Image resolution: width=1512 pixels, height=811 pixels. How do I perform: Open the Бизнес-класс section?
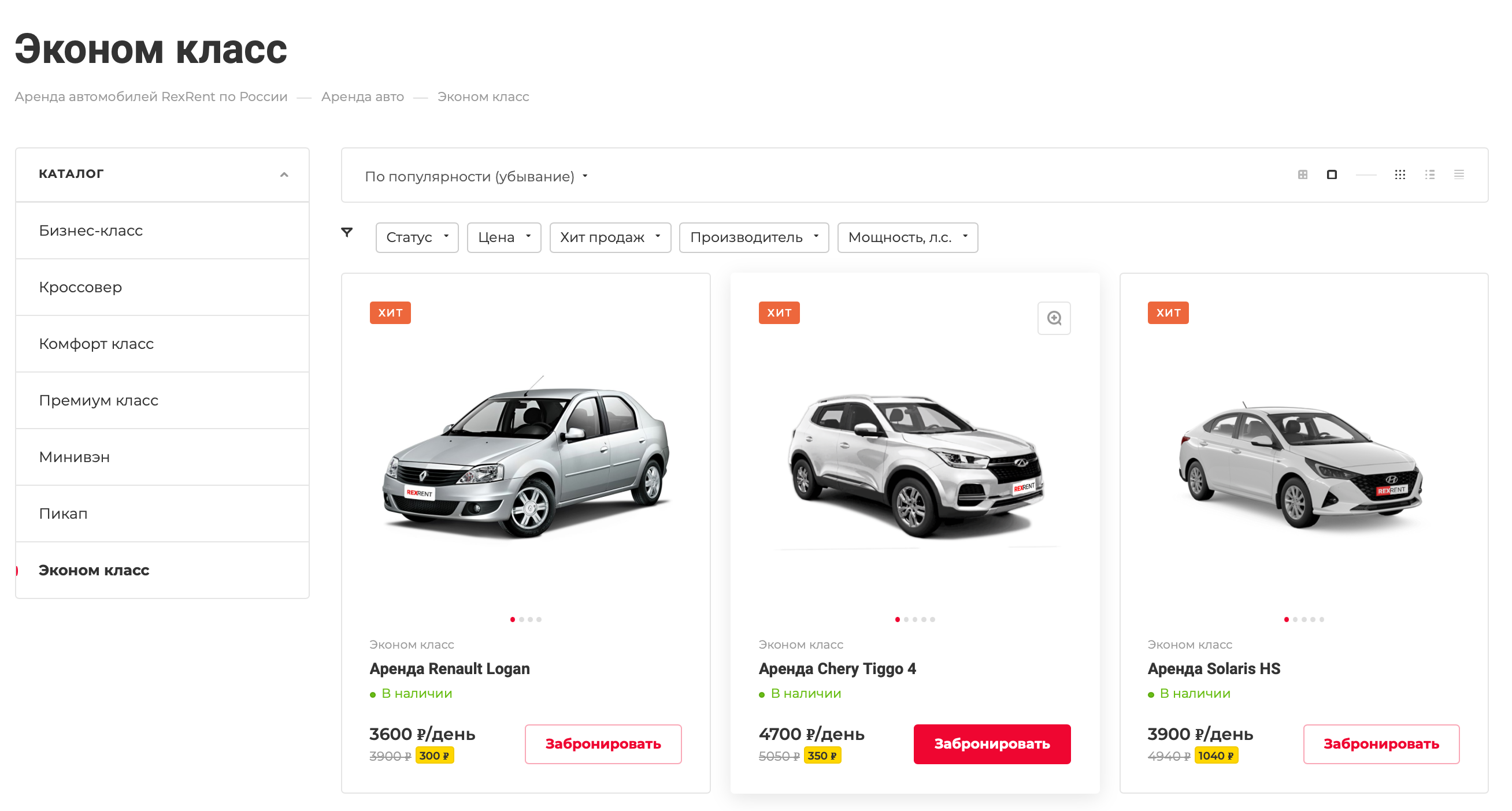pos(91,230)
